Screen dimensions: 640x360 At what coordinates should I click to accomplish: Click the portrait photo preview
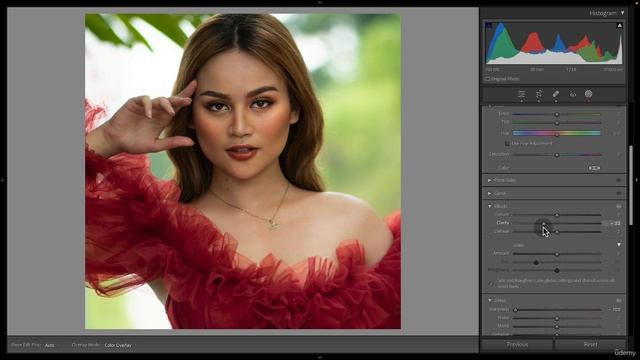[243, 171]
